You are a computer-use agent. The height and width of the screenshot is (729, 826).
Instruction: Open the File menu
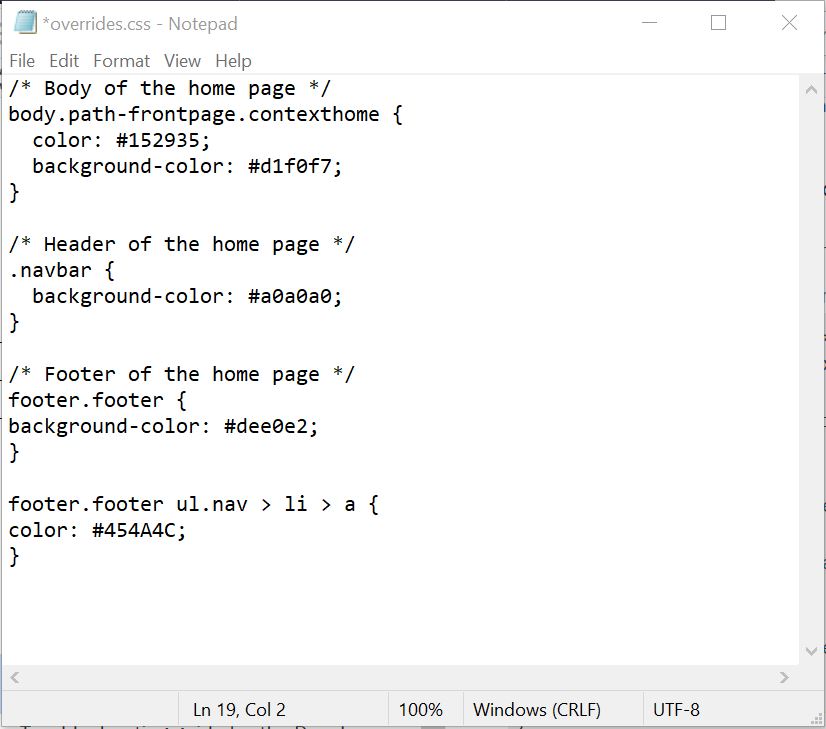21,61
